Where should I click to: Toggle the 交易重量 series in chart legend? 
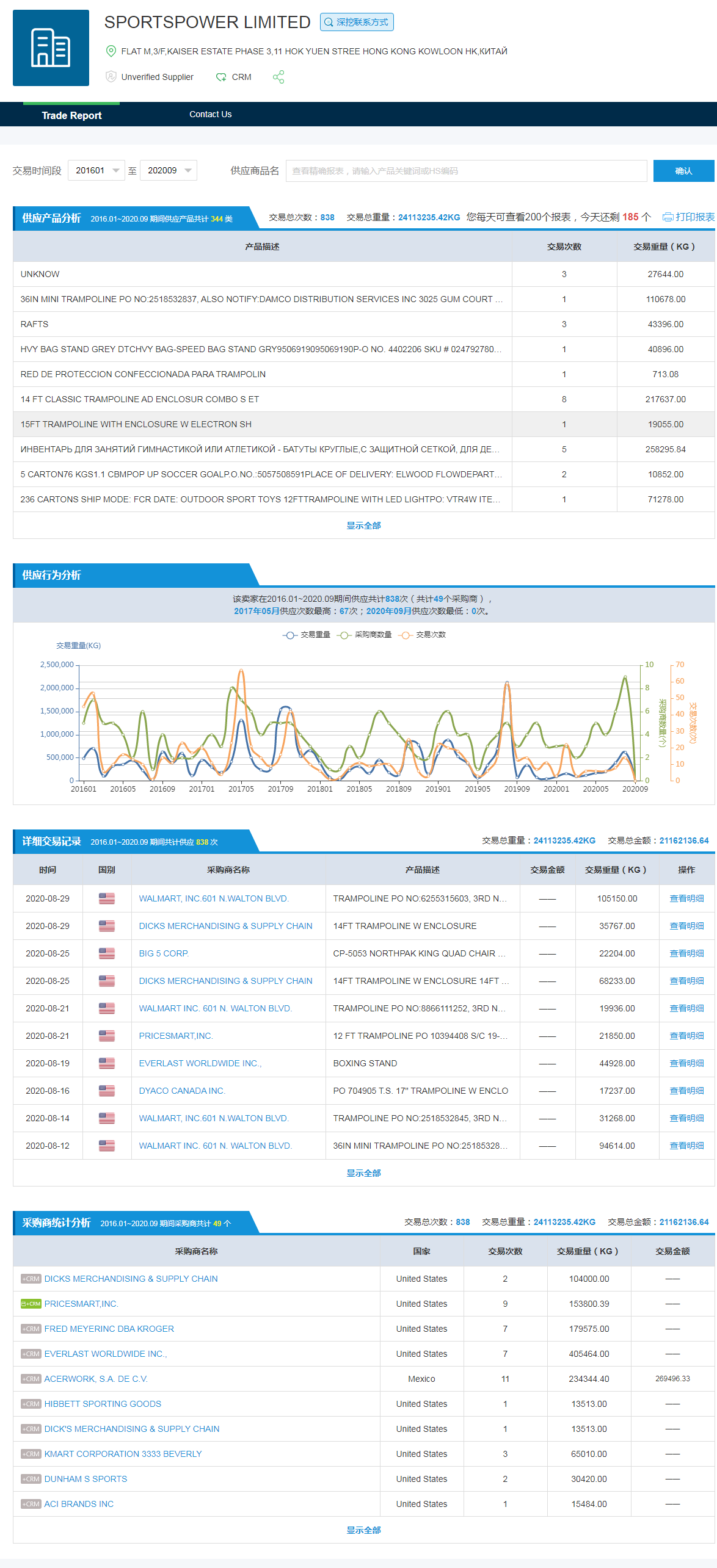[x=307, y=635]
